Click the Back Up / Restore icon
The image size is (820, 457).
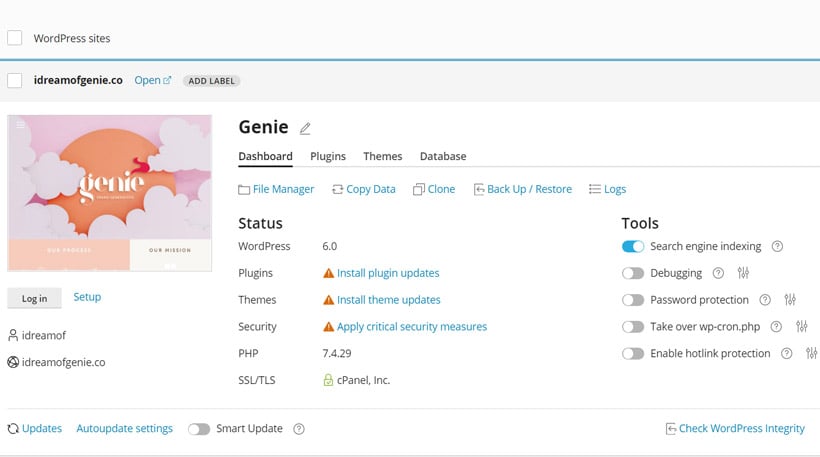click(x=479, y=189)
